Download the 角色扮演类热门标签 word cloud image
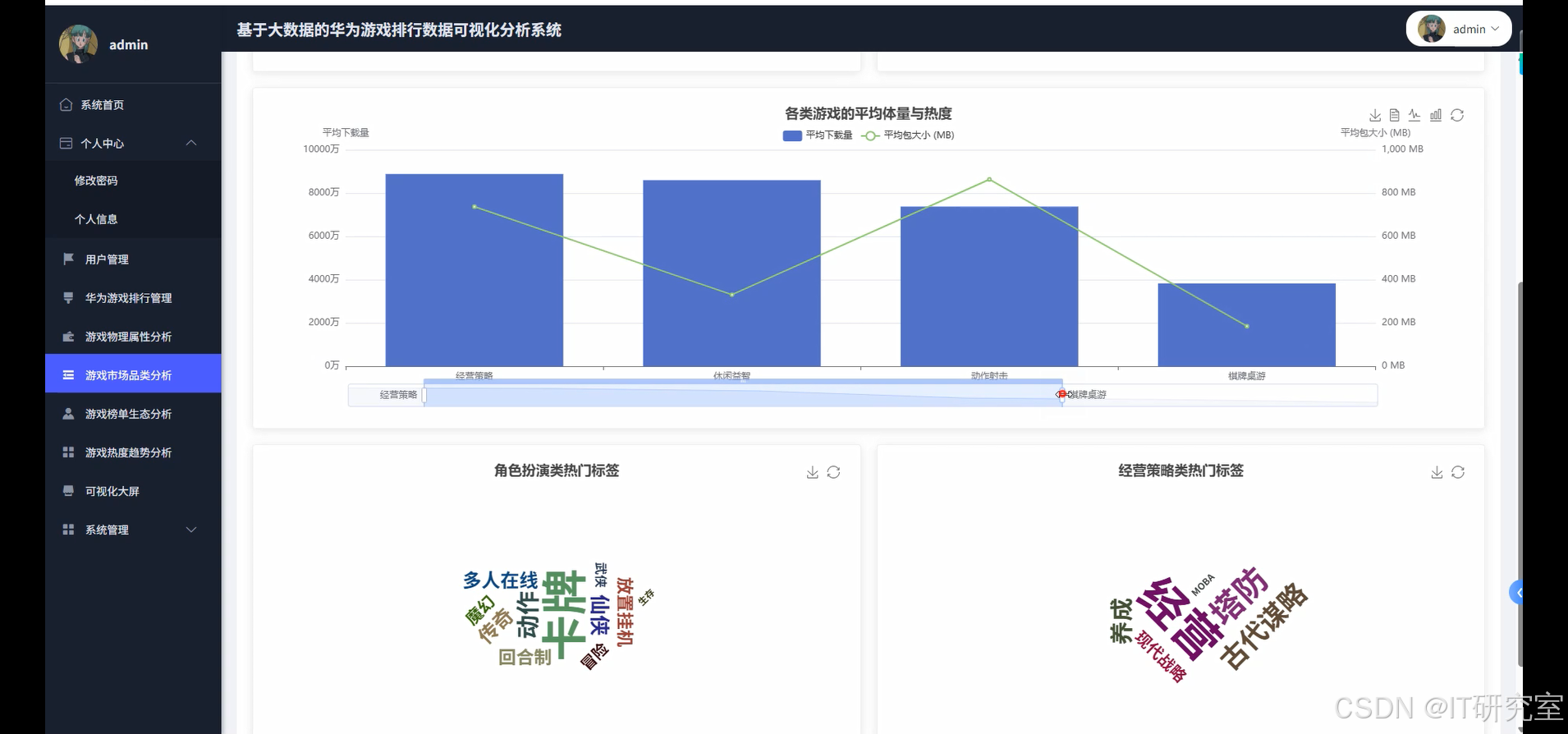This screenshot has width=1568, height=734. [x=813, y=472]
